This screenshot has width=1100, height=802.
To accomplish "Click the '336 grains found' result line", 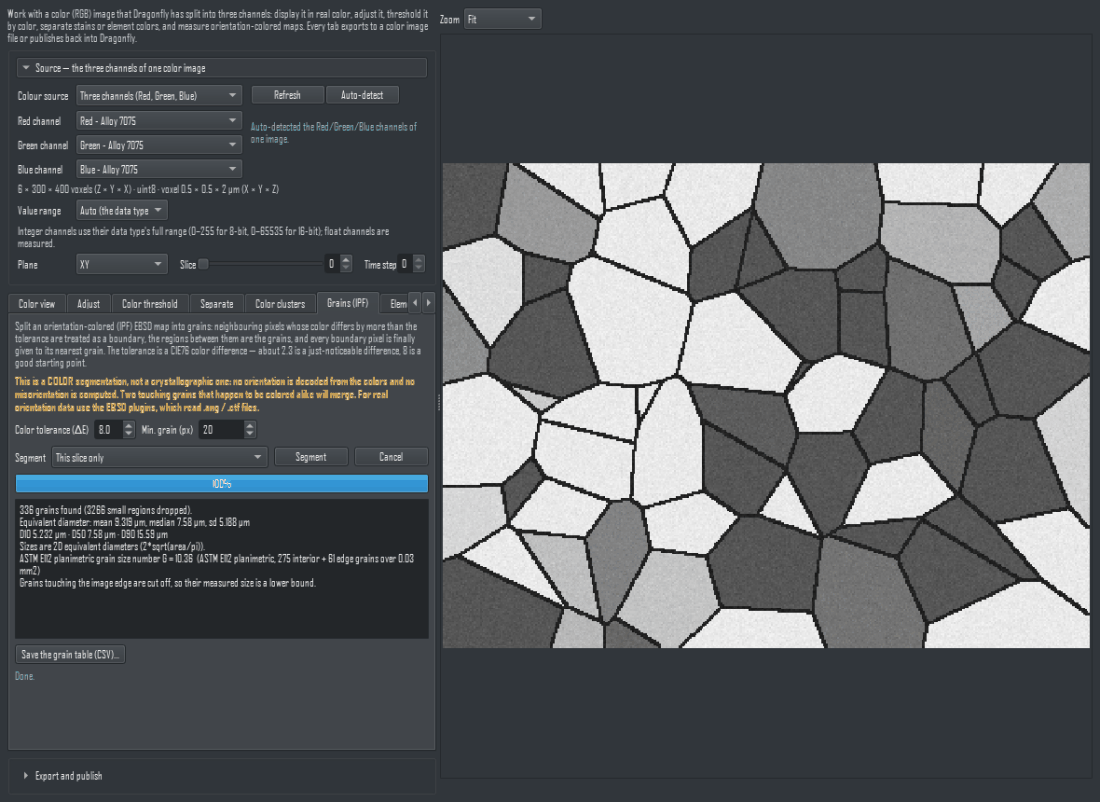I will [x=105, y=510].
